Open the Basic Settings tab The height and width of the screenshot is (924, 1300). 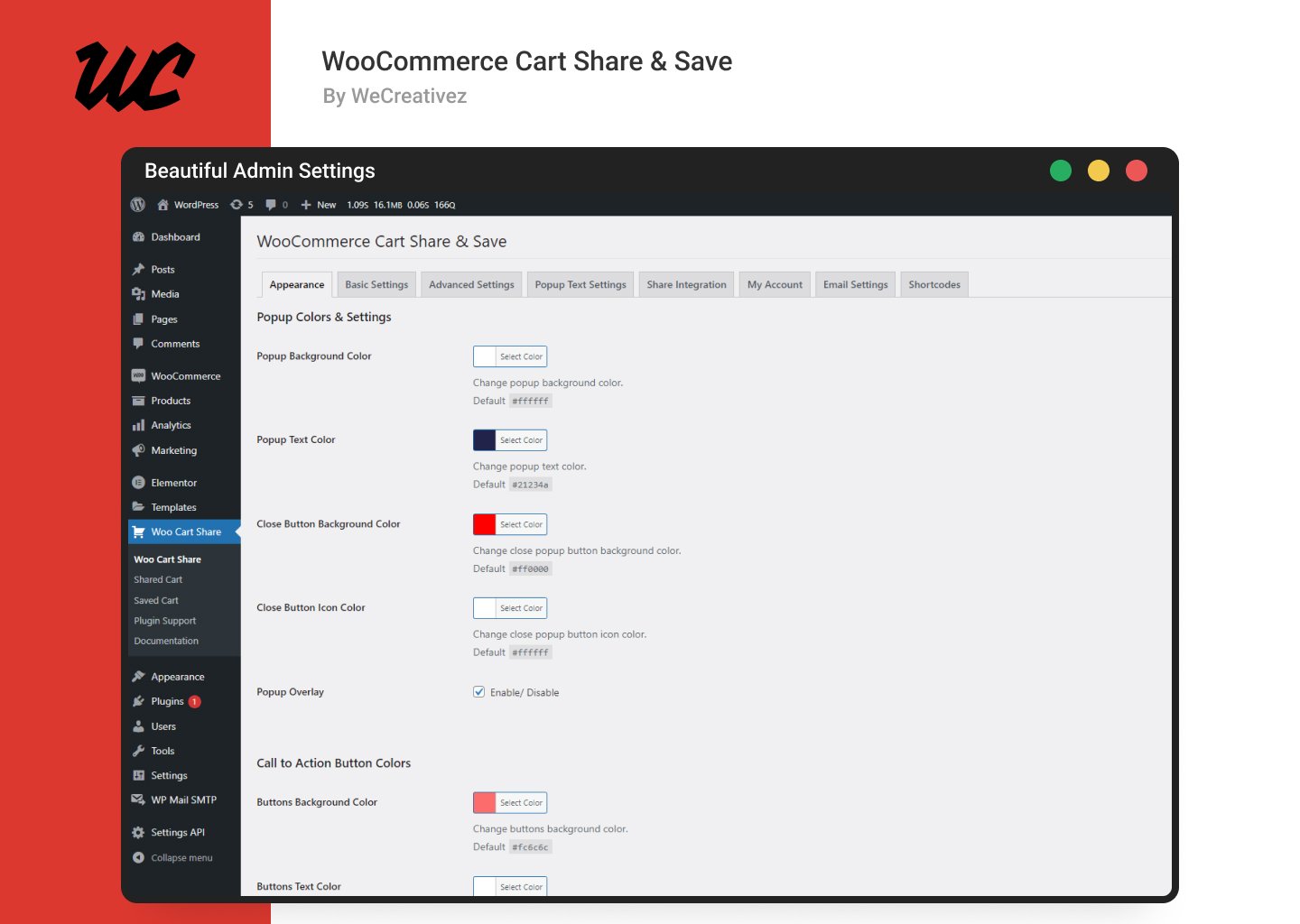[376, 284]
